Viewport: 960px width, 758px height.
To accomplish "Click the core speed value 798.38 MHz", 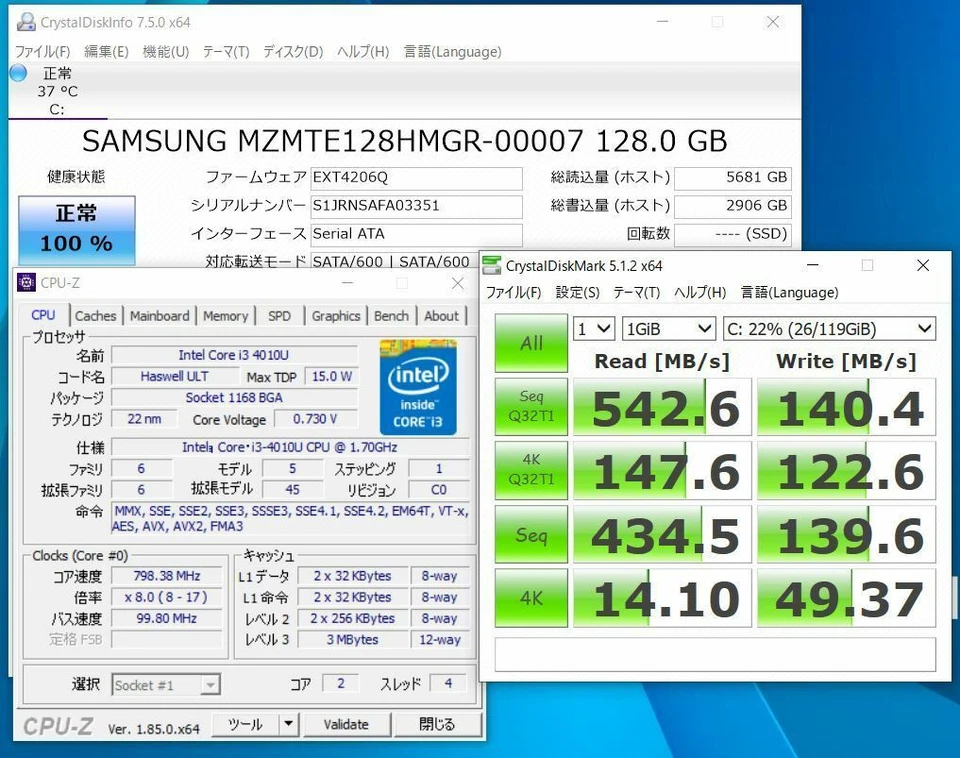I will coord(167,576).
